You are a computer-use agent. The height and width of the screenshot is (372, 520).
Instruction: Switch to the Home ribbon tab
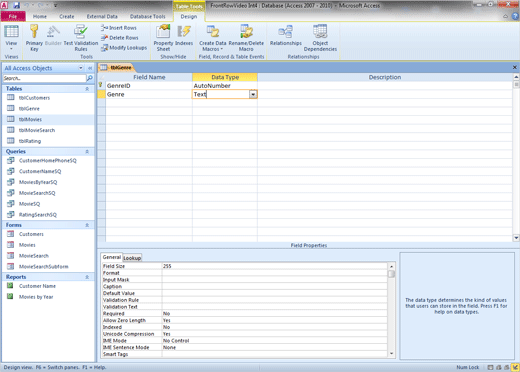click(40, 16)
